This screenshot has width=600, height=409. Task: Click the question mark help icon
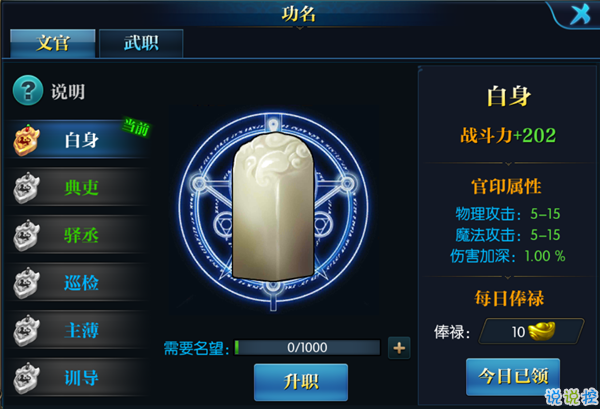point(28,91)
